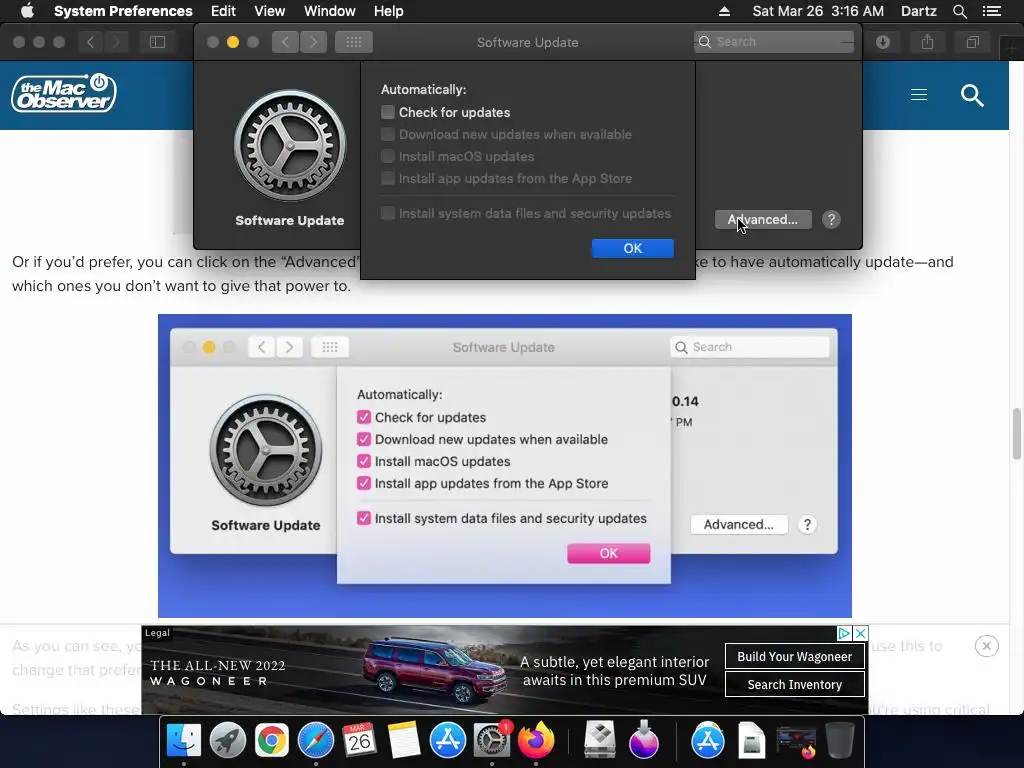This screenshot has height=768, width=1024.
Task: Click Search Inventory ad button
Action: [794, 684]
